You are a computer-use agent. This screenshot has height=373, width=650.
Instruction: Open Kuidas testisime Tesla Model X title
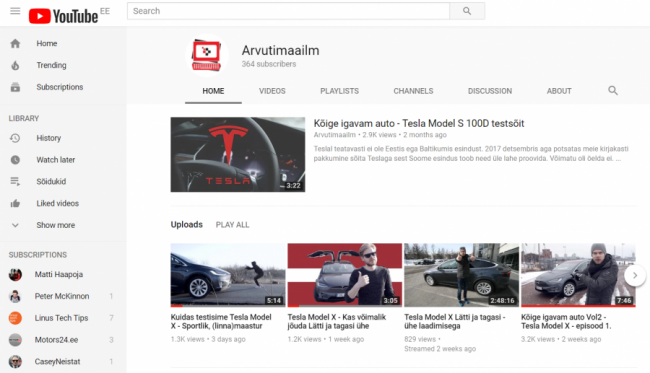[x=221, y=322]
